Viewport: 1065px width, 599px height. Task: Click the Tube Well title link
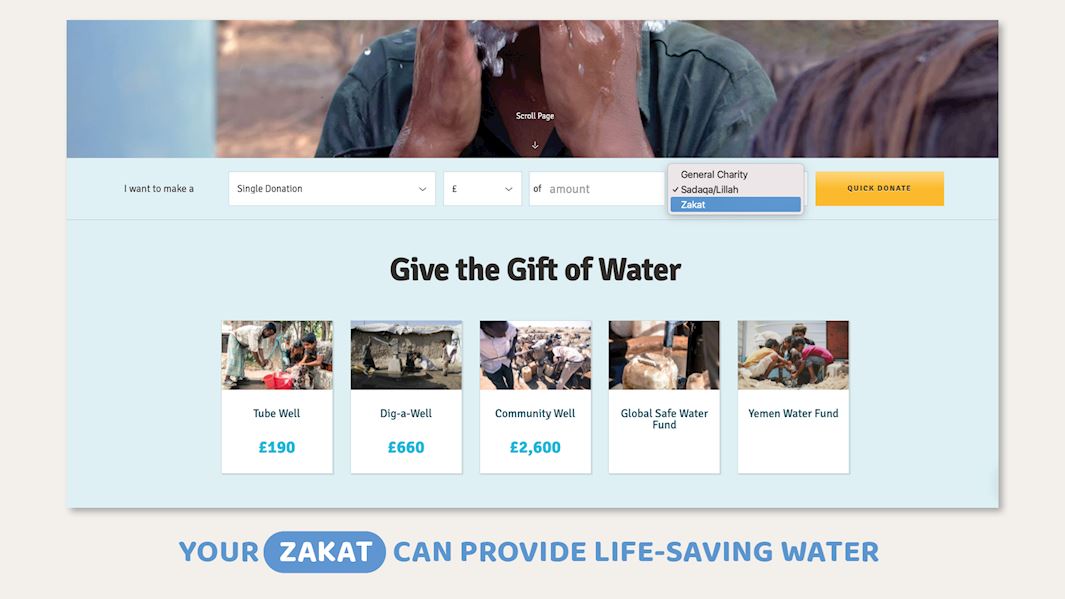[x=276, y=413]
